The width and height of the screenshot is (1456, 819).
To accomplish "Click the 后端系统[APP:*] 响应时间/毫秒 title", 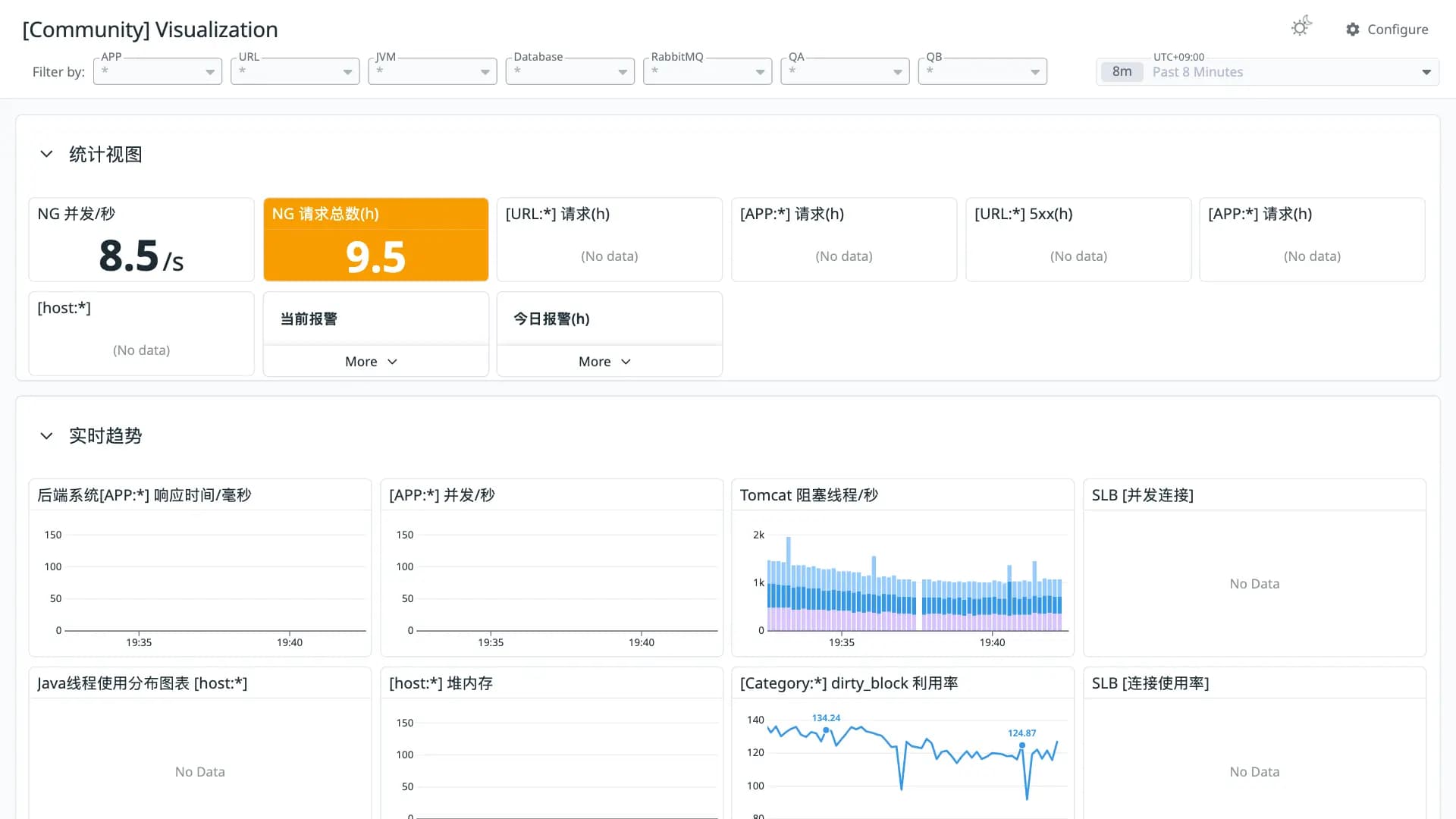I will (x=144, y=495).
